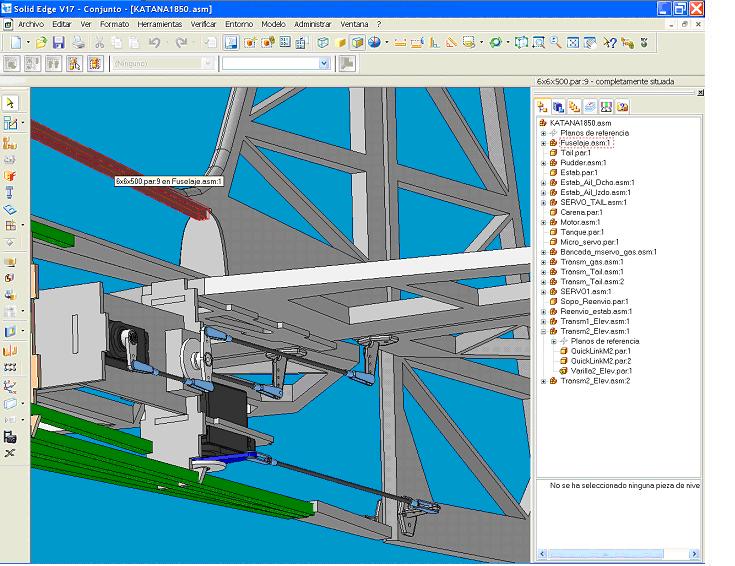Click the Open file folder icon

pyautogui.click(x=41, y=43)
